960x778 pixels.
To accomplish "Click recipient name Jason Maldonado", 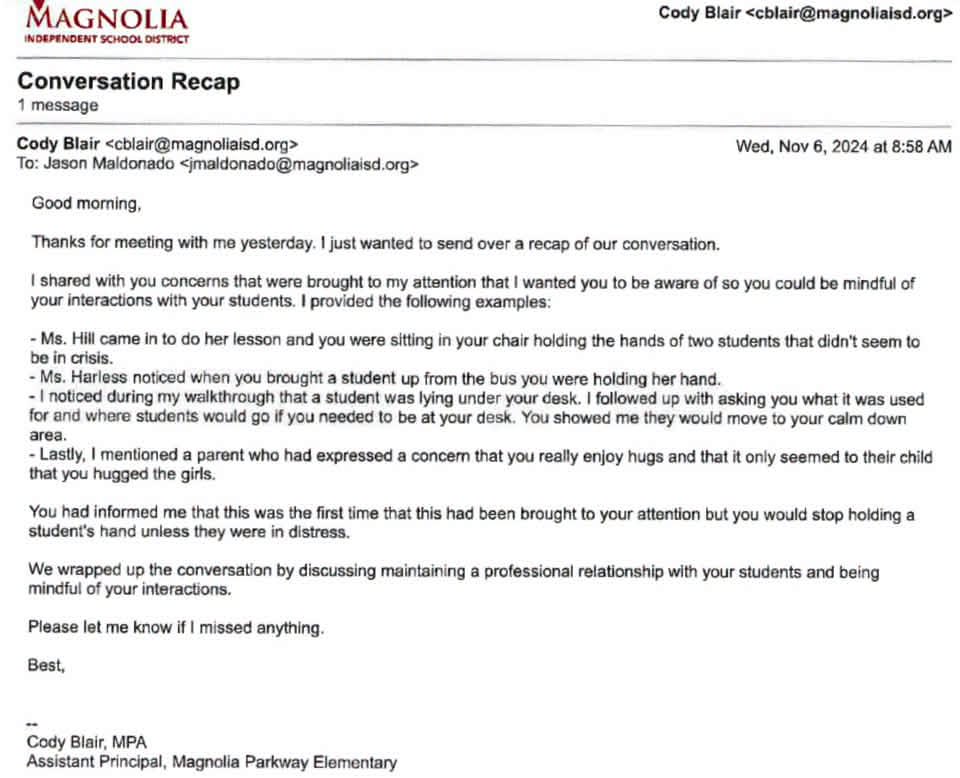I will coord(108,163).
